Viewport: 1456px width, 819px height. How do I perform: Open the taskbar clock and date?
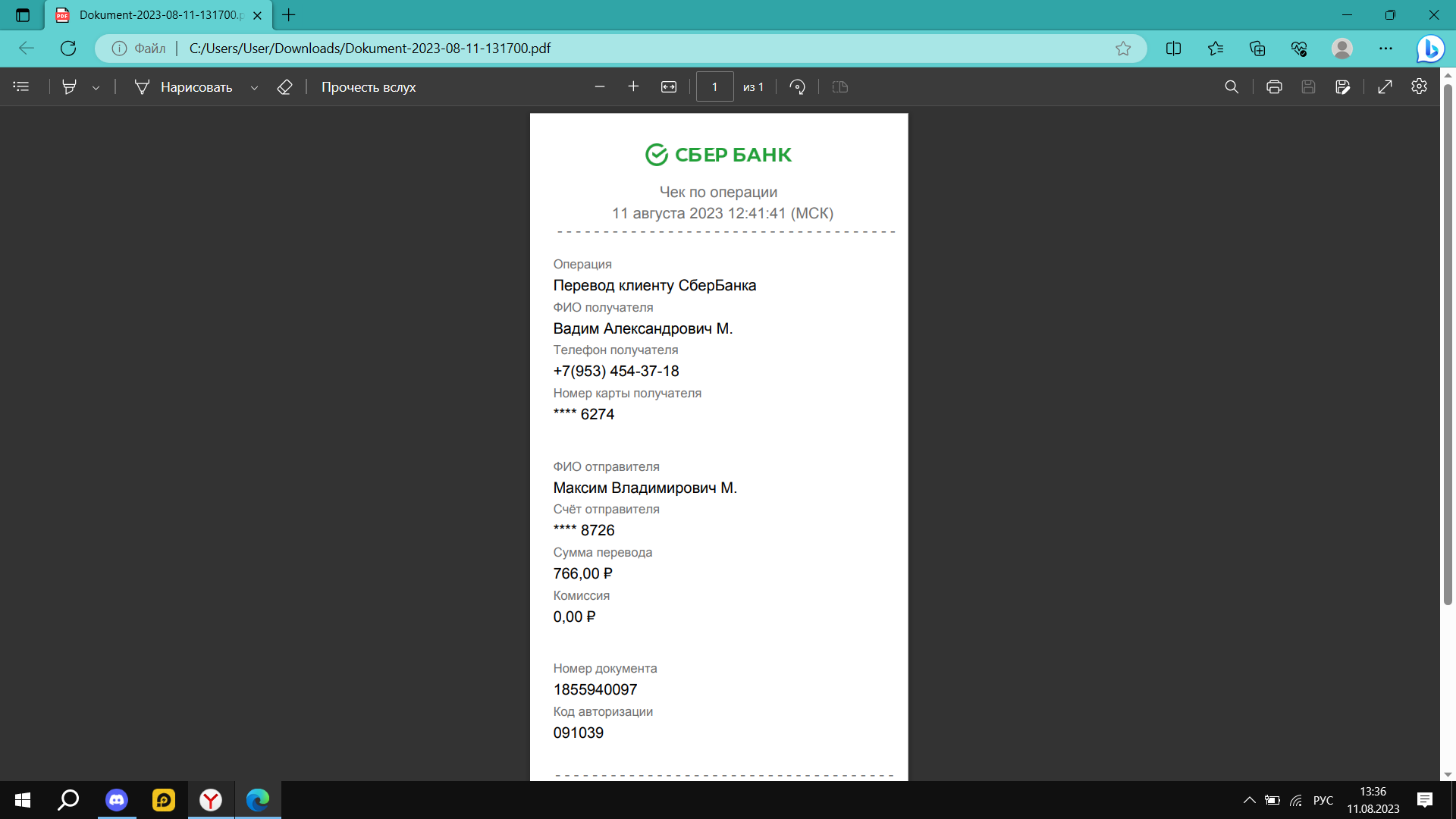coord(1373,800)
